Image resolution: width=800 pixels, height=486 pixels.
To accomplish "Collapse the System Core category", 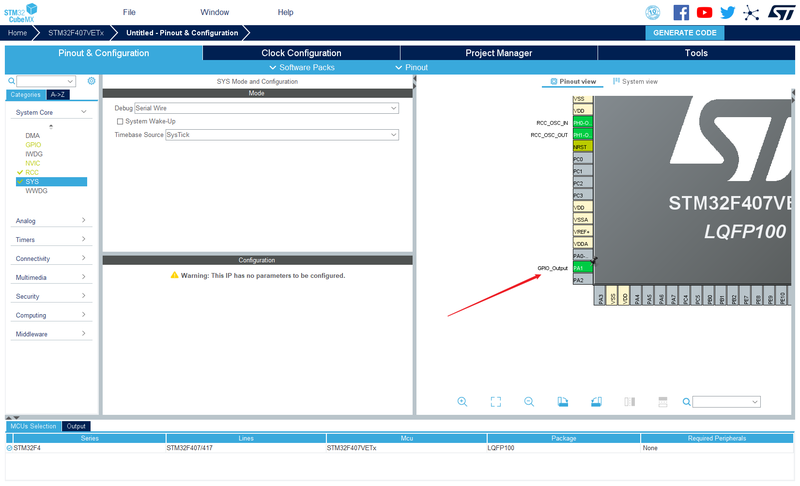I will (x=51, y=112).
